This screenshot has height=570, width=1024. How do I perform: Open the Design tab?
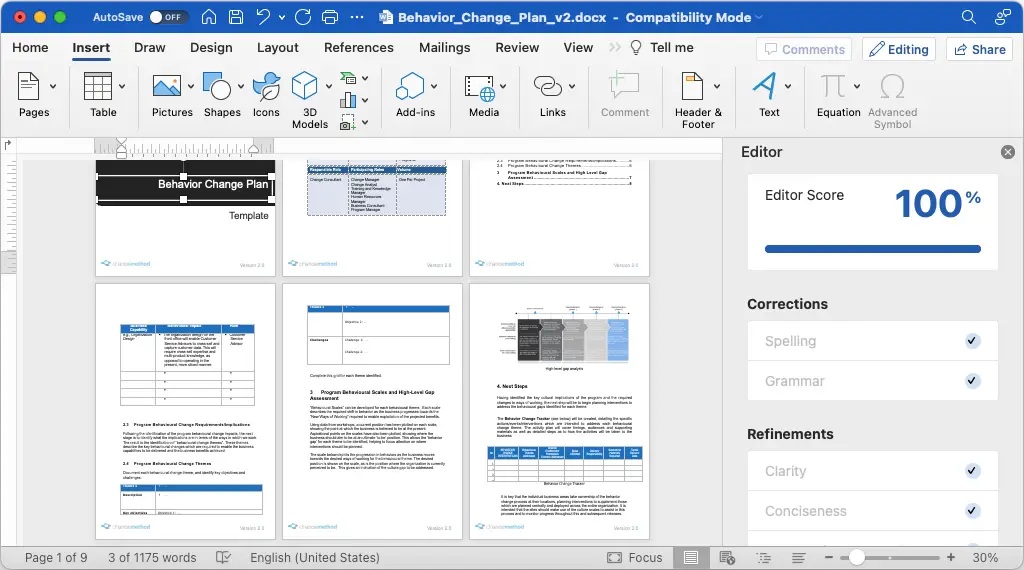(x=211, y=48)
